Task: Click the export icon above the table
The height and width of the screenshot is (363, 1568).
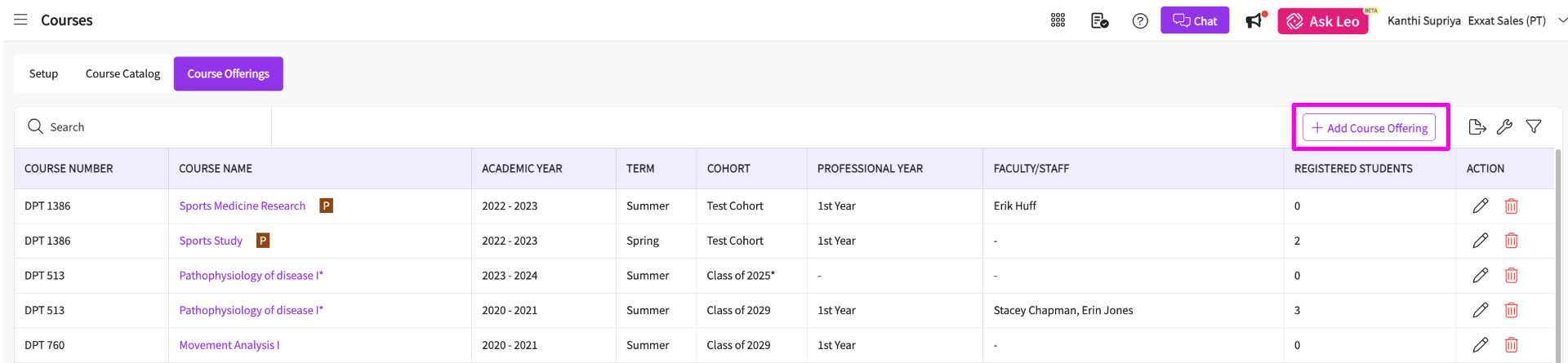Action: 1477,127
